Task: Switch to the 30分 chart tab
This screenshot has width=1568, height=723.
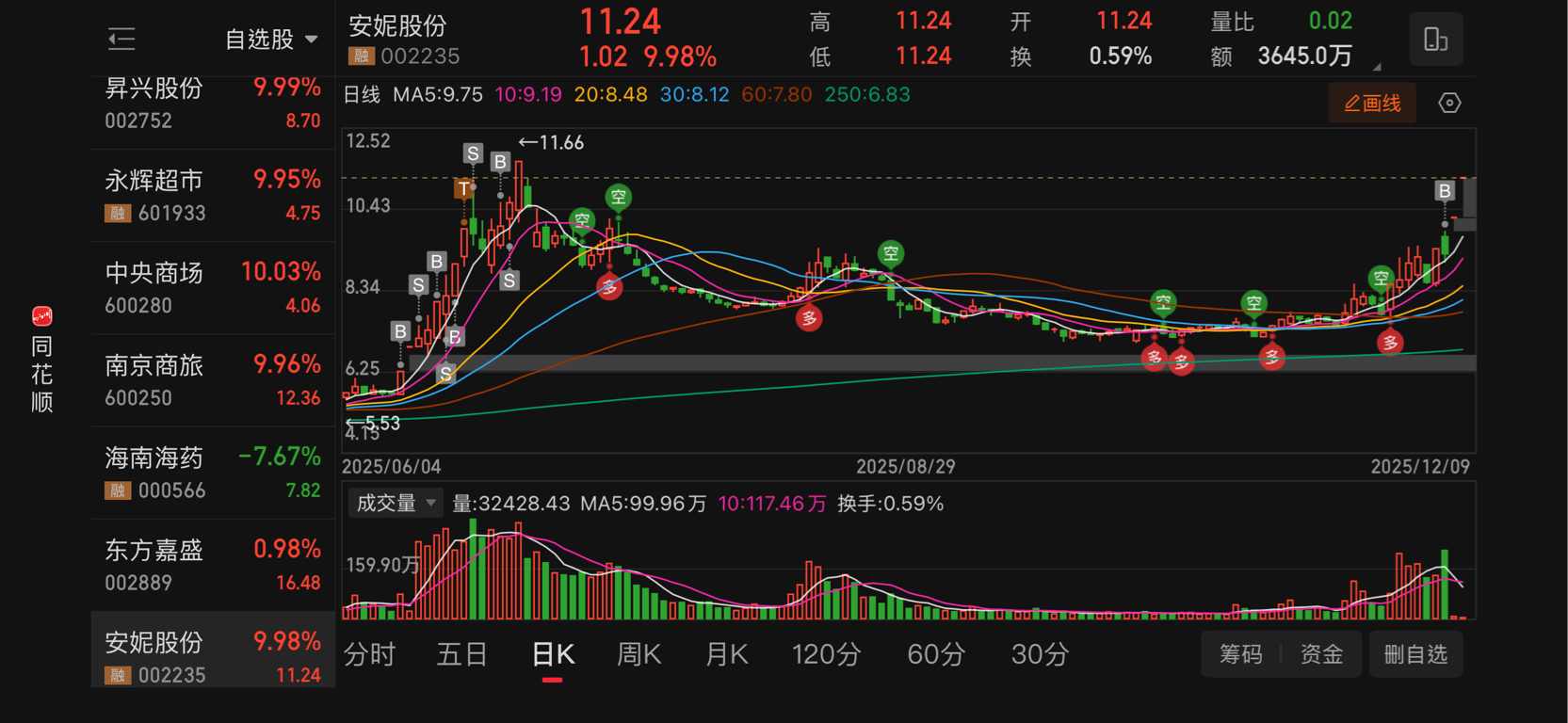Action: point(1040,654)
